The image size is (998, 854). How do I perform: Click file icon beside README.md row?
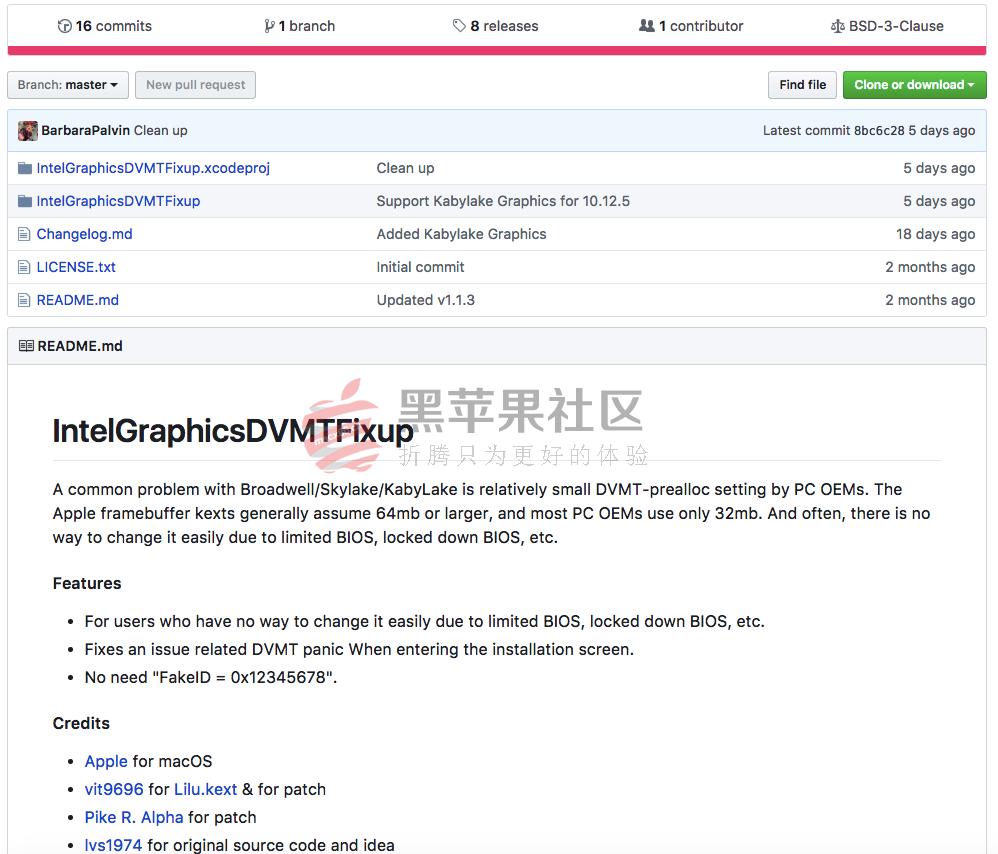[24, 300]
